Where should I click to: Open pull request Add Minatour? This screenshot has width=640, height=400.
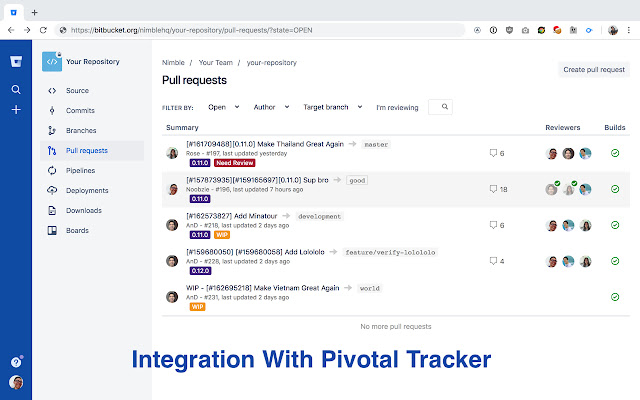click(x=231, y=216)
